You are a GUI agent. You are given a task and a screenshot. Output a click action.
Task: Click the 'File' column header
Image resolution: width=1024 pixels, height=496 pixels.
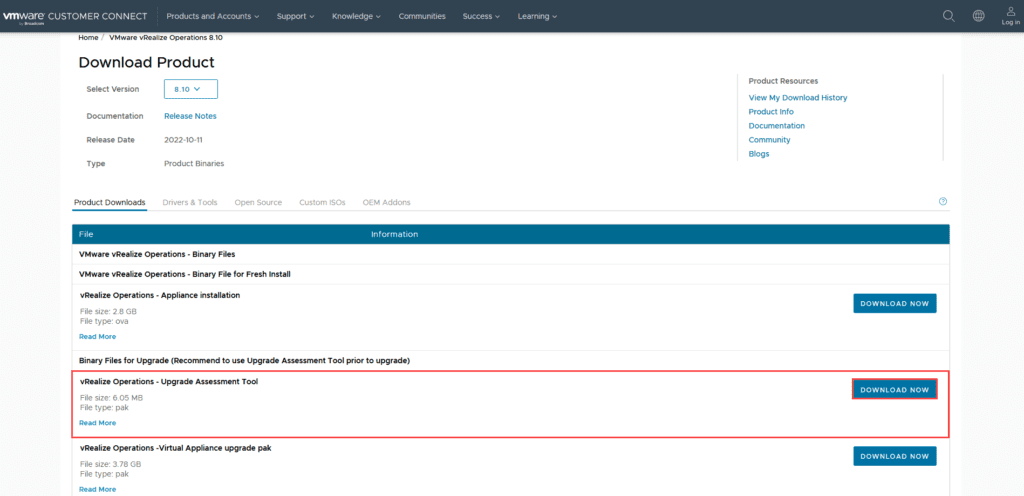click(86, 234)
